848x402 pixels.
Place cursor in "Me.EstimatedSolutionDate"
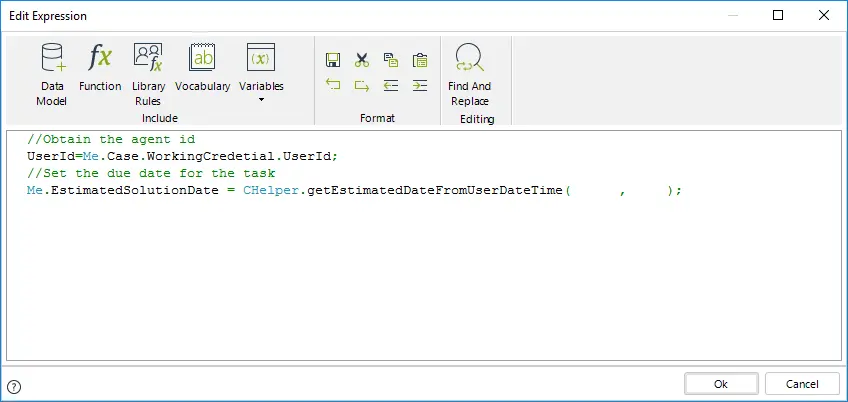pyautogui.click(x=123, y=190)
